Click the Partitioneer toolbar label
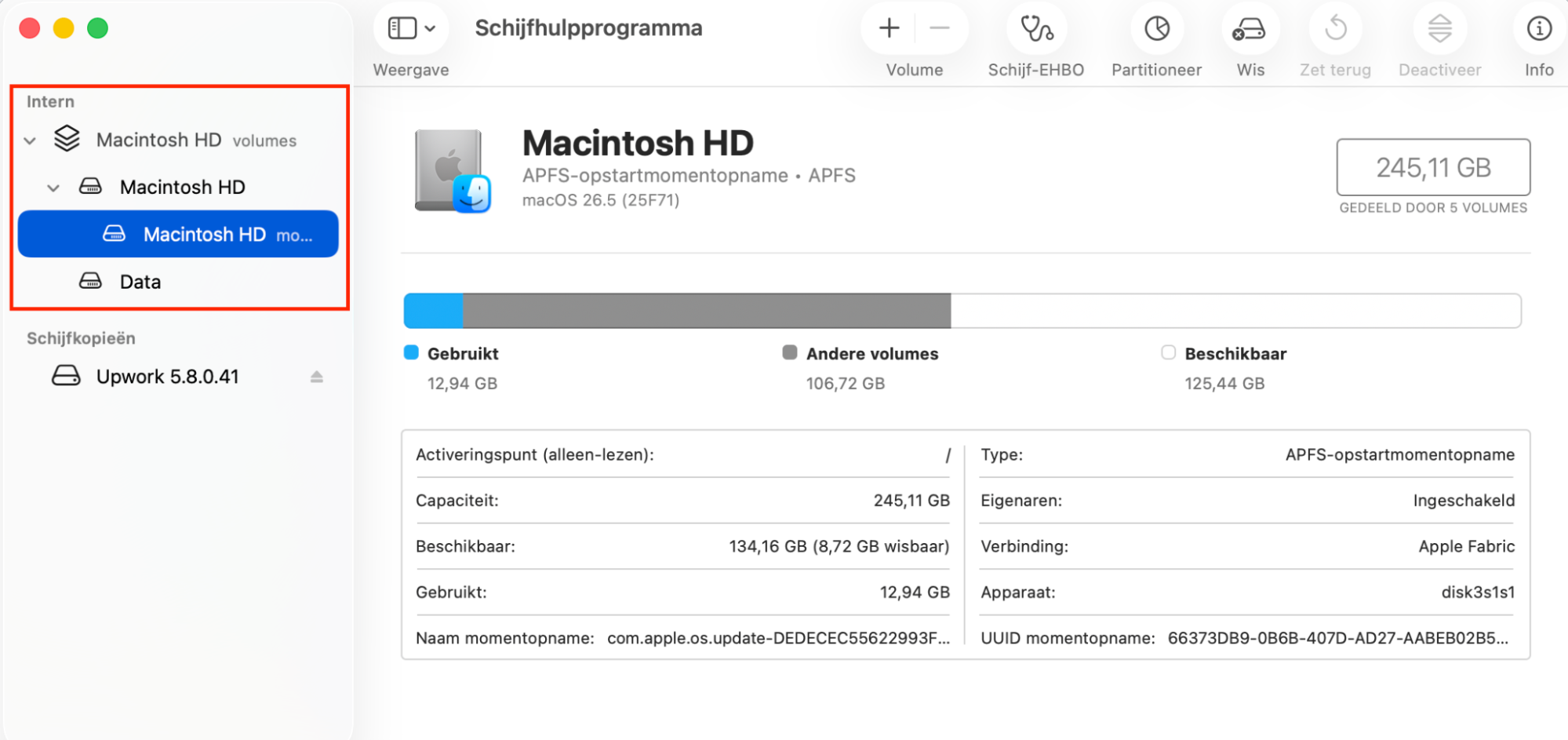This screenshot has height=740, width=1568. [x=1157, y=70]
